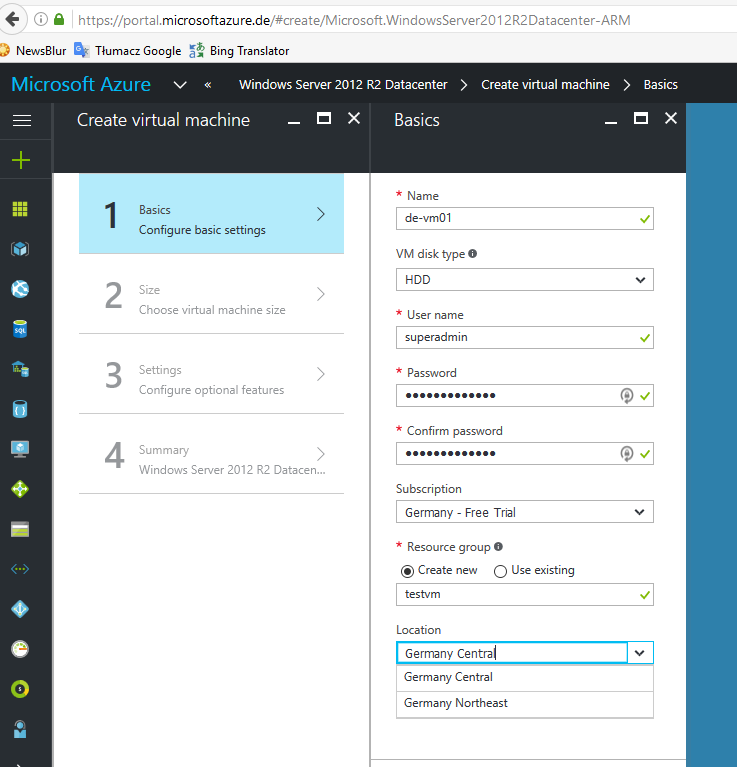Image resolution: width=737 pixels, height=767 pixels.
Task: Click the browser back arrow
Action: pos(12,20)
